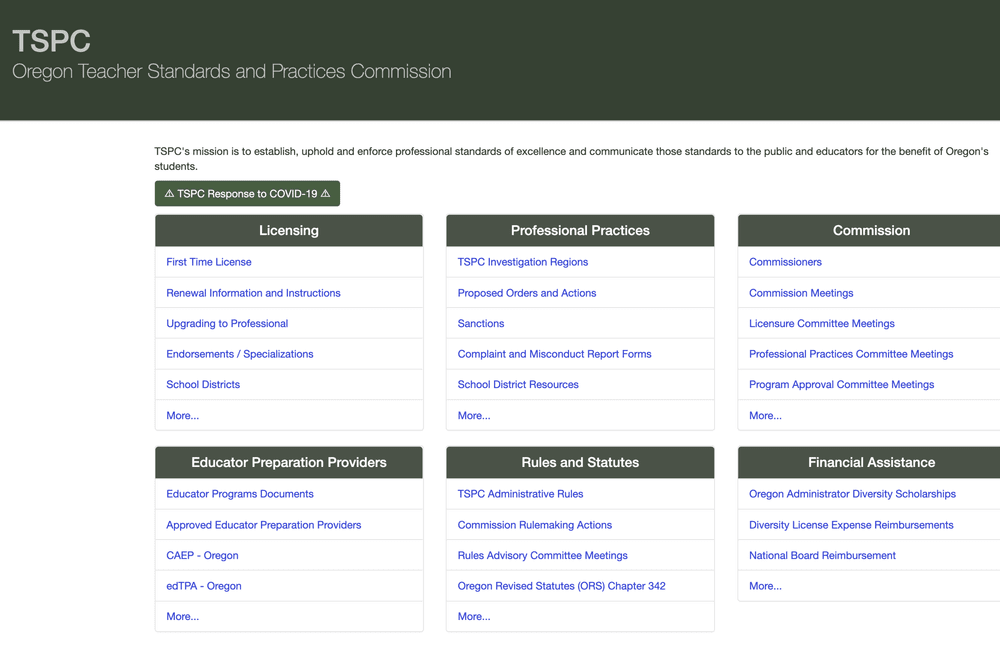Click the Commission panel header
Viewport: 1000px width, 647px height.
tap(869, 231)
